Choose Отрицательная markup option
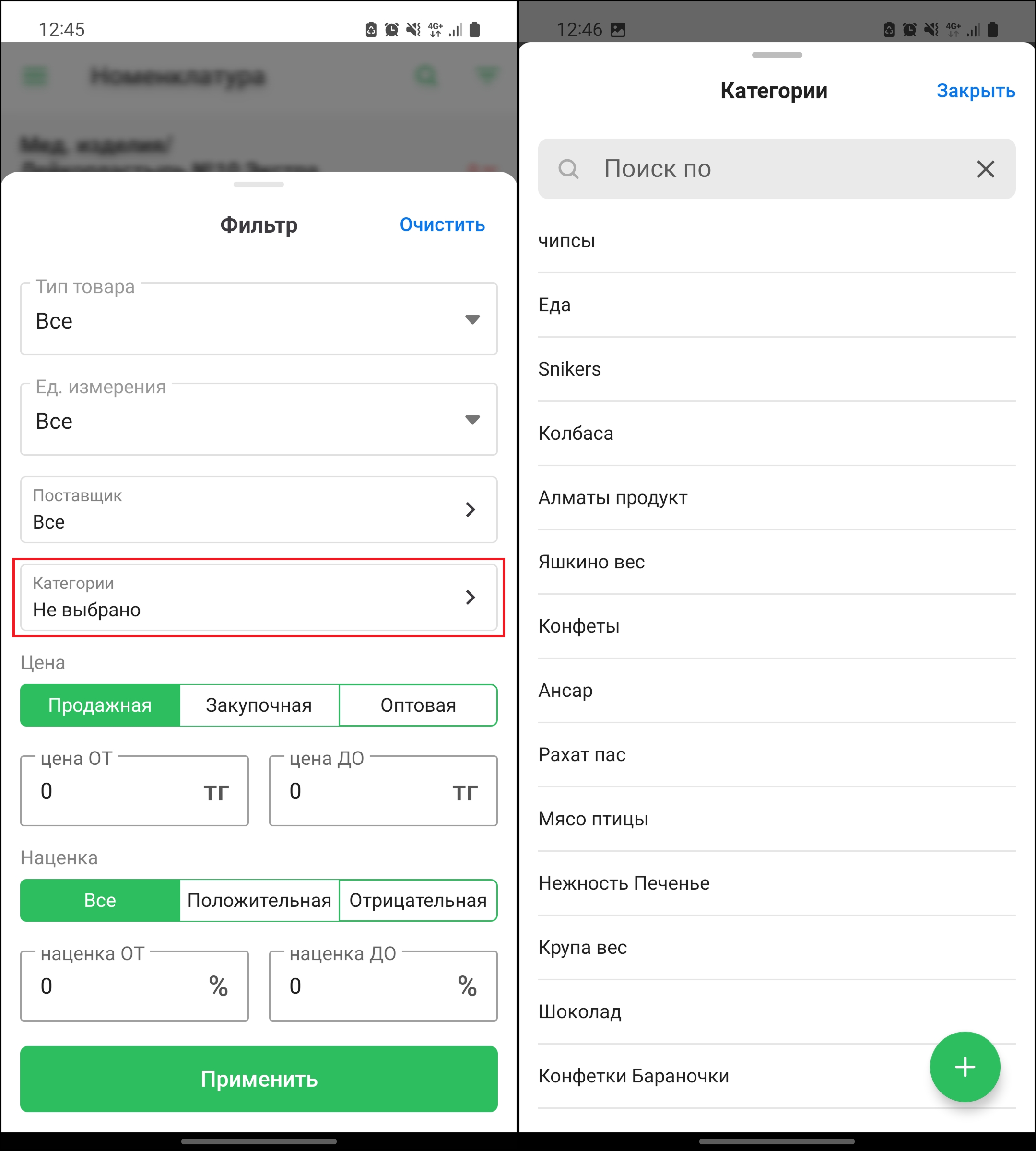Image resolution: width=1036 pixels, height=1151 pixels. tap(418, 901)
